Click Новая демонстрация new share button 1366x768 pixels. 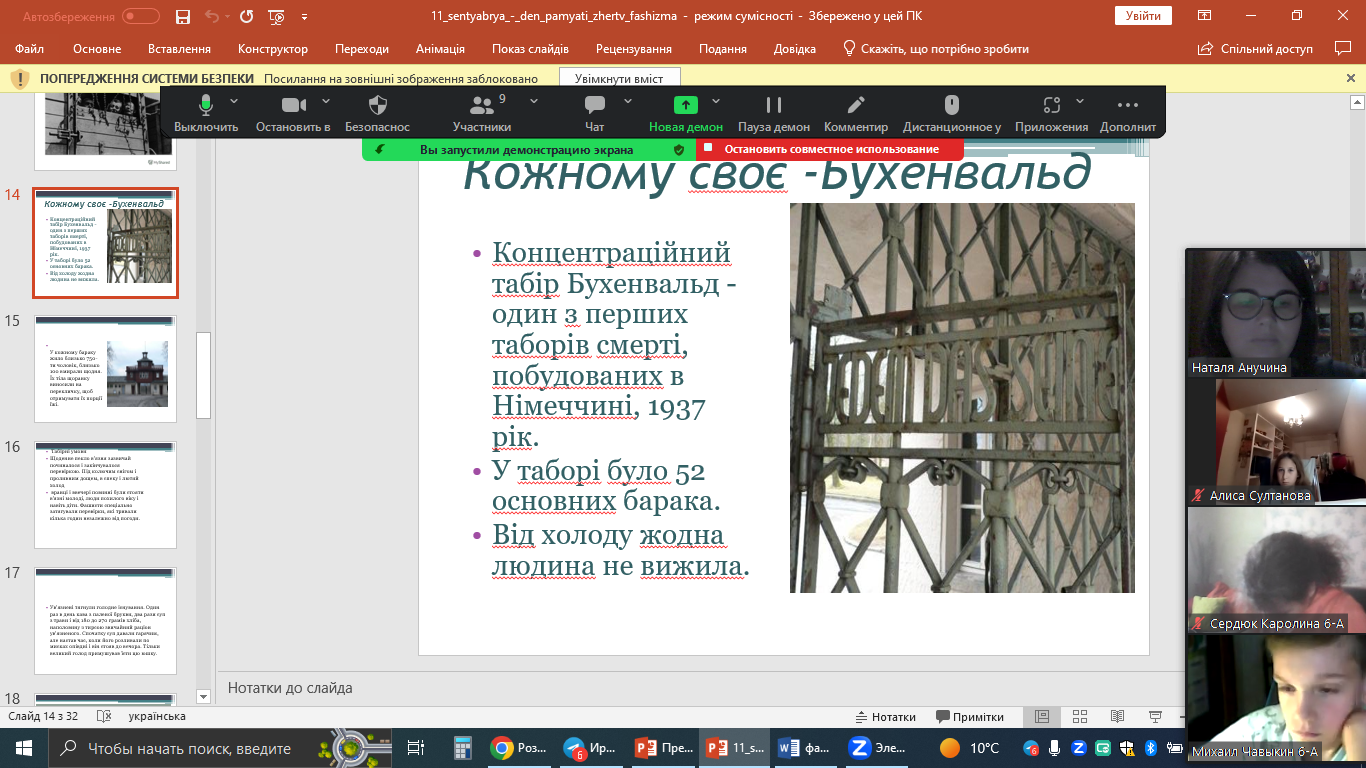686,113
